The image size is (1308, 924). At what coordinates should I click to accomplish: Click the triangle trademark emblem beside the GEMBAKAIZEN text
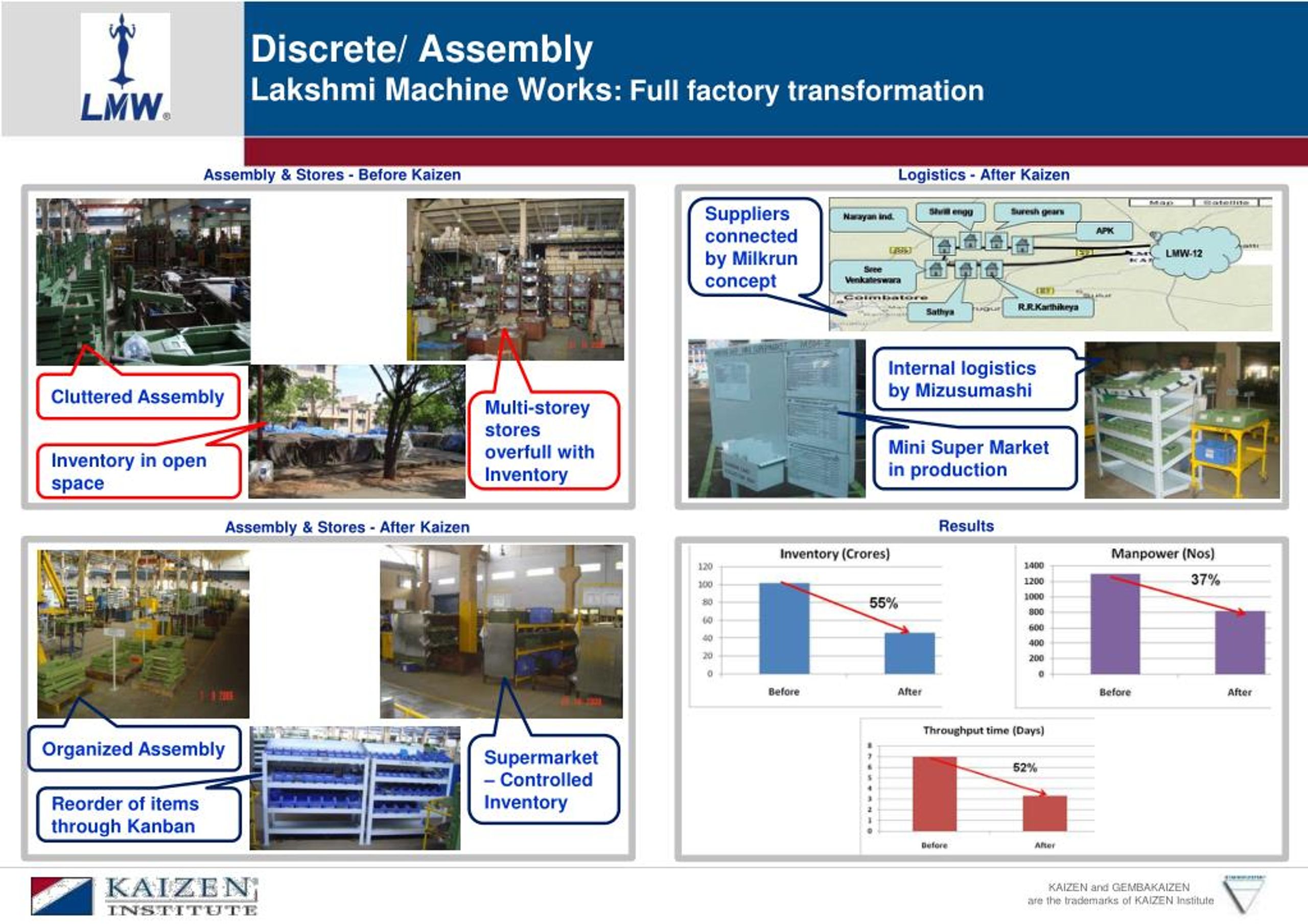[1244, 894]
